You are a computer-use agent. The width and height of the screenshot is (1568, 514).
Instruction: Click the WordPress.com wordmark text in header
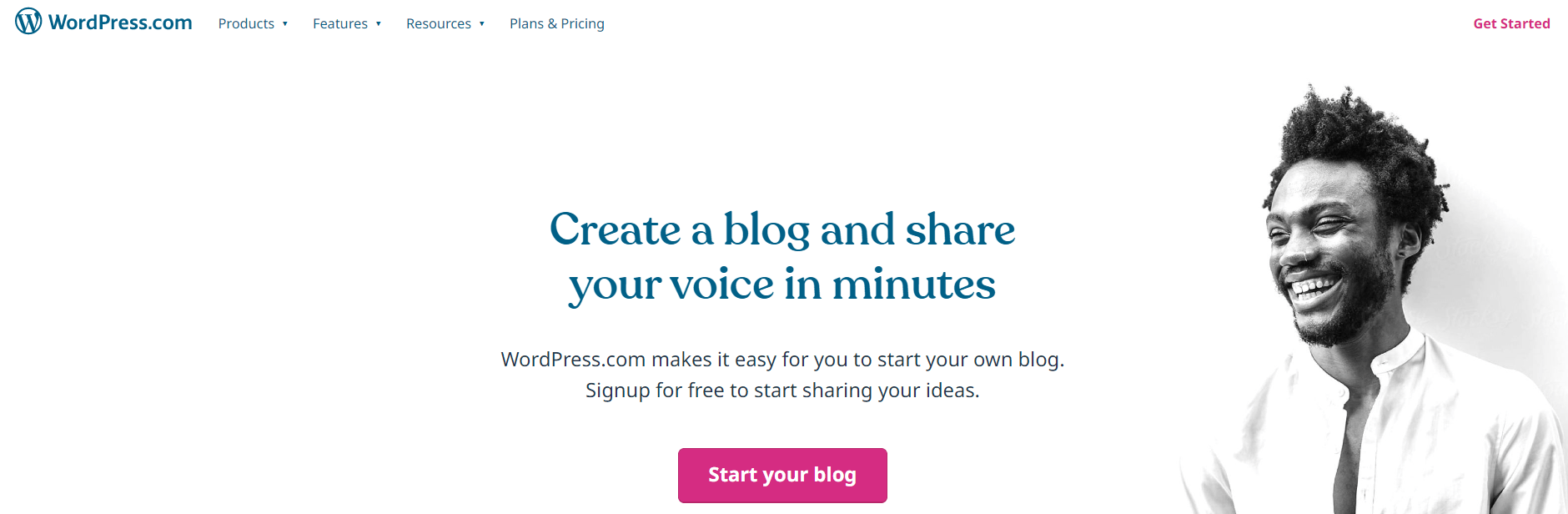pyautogui.click(x=120, y=23)
